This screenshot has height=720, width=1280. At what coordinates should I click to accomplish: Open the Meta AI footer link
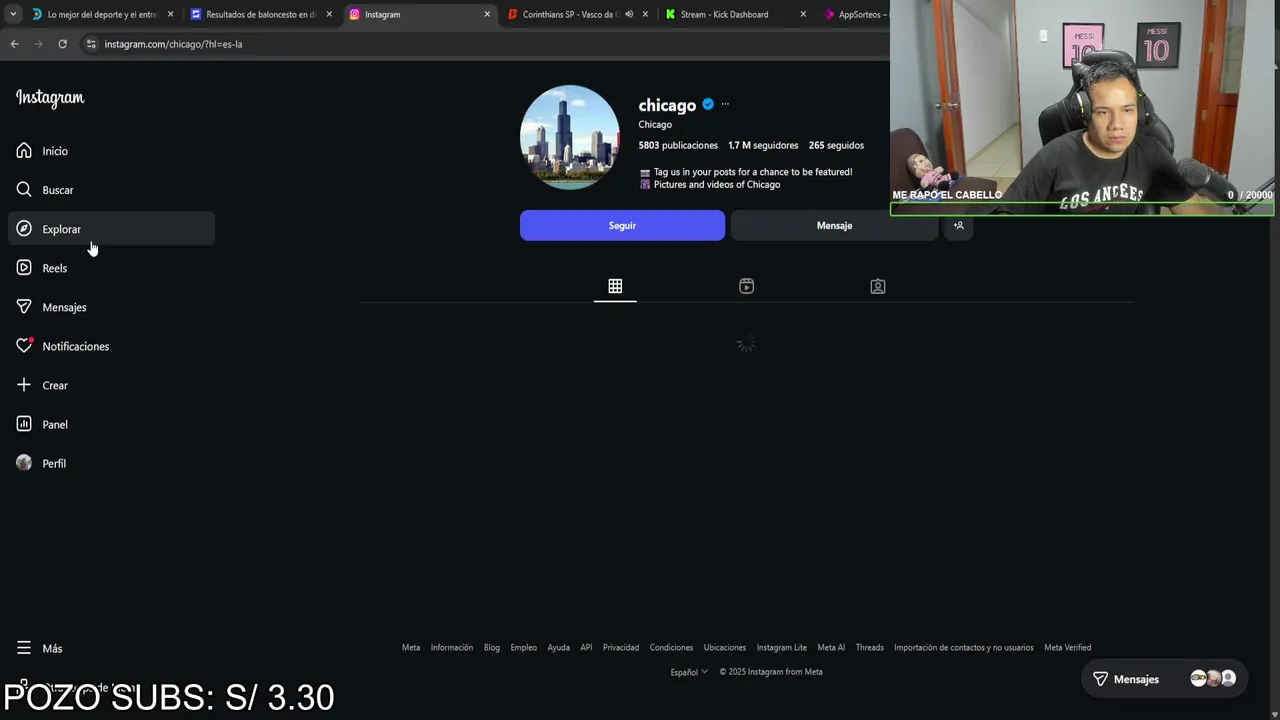click(831, 647)
